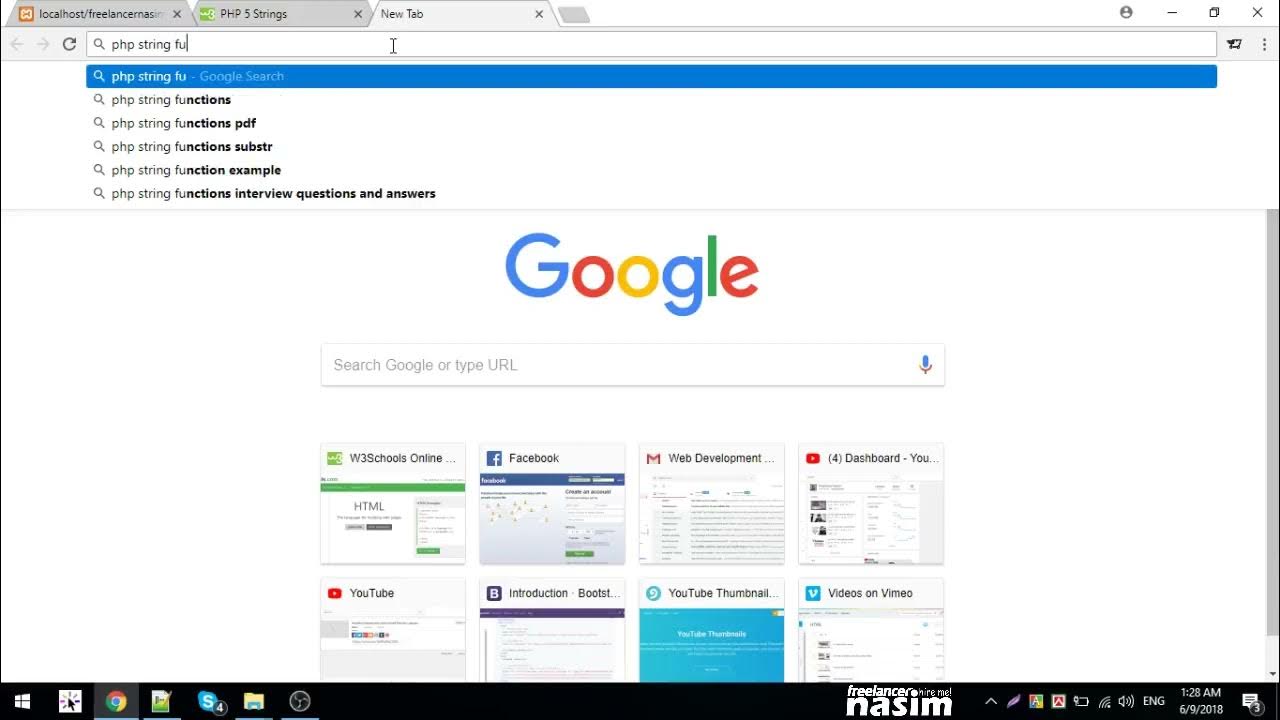Open the Windows notification center icon
Screen dimensions: 1280x720
(x=1251, y=701)
